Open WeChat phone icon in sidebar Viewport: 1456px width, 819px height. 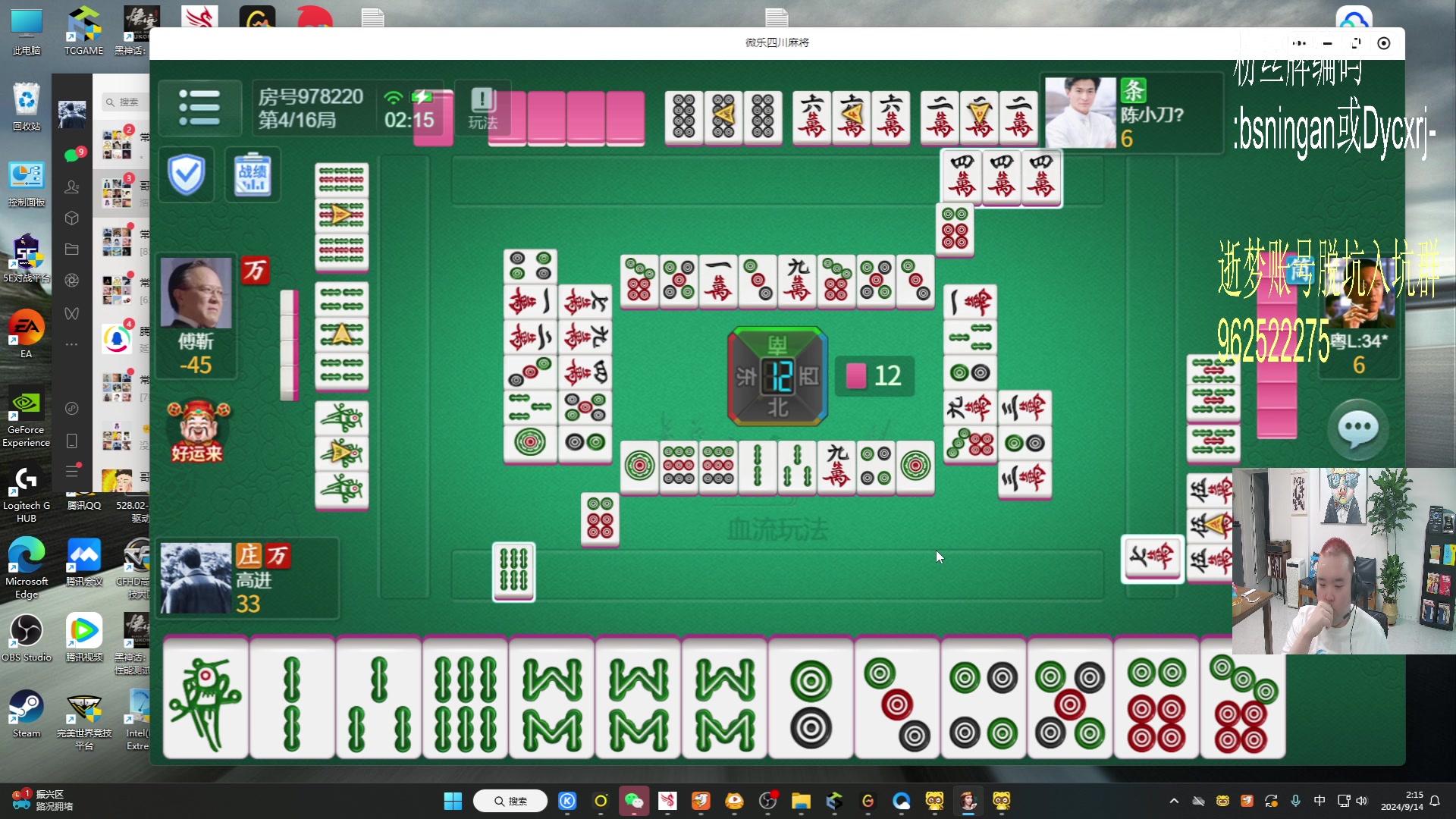click(72, 441)
